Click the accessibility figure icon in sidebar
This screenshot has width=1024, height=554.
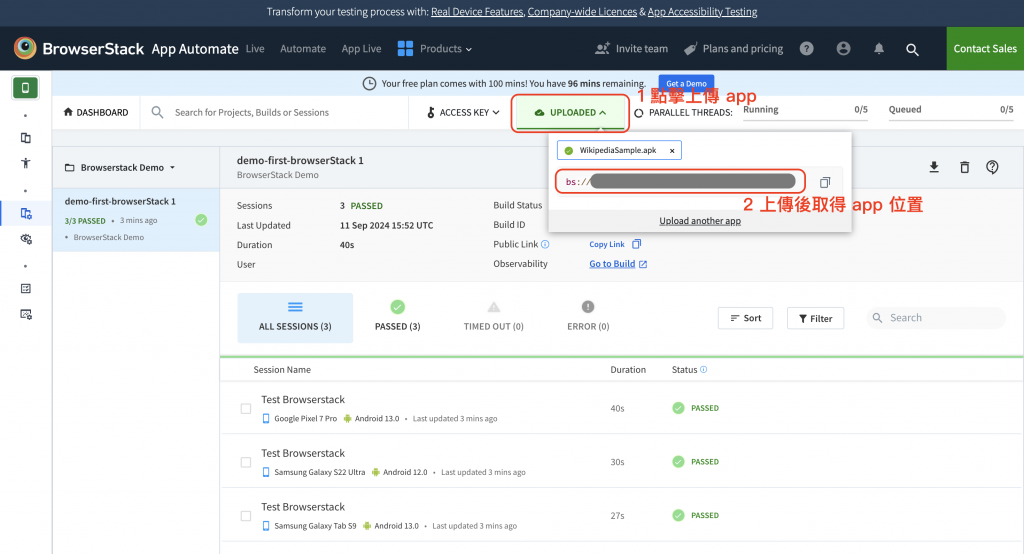[x=25, y=163]
